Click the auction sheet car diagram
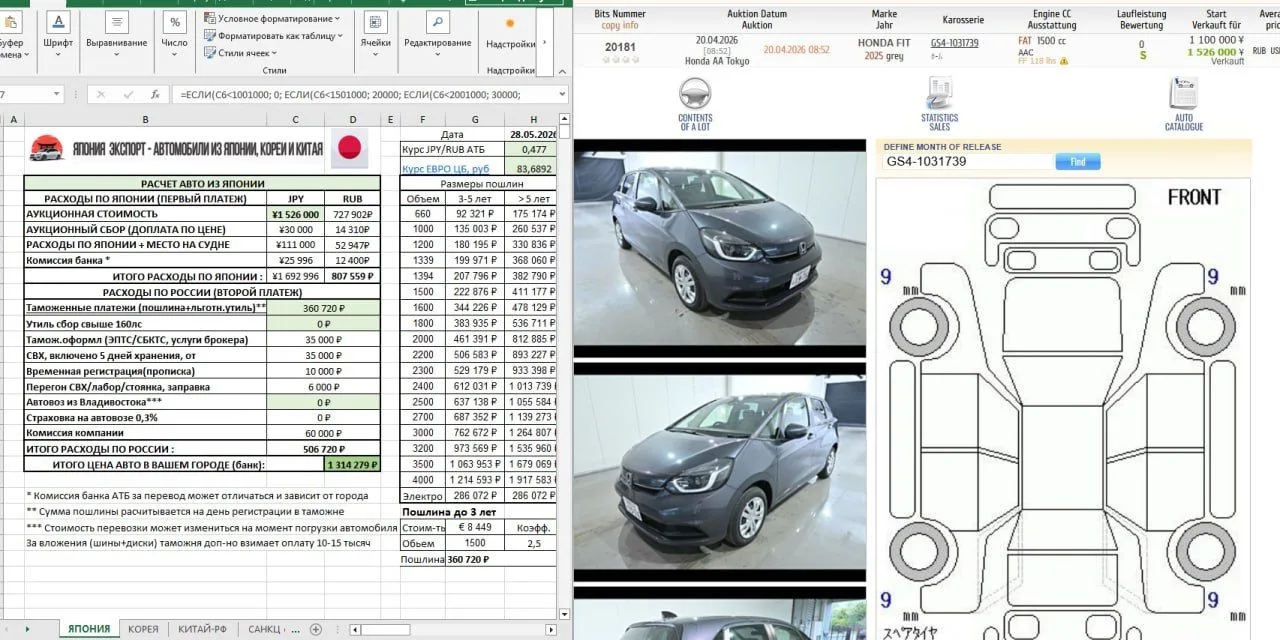The image size is (1280, 640). click(1062, 410)
